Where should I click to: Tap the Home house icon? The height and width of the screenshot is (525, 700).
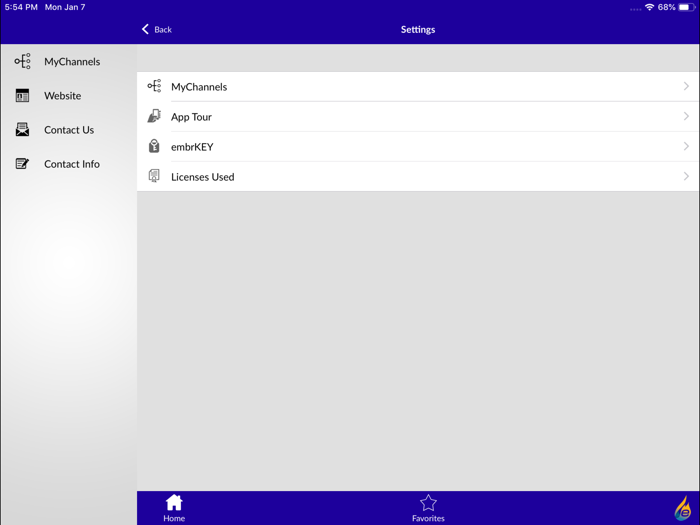[174, 503]
